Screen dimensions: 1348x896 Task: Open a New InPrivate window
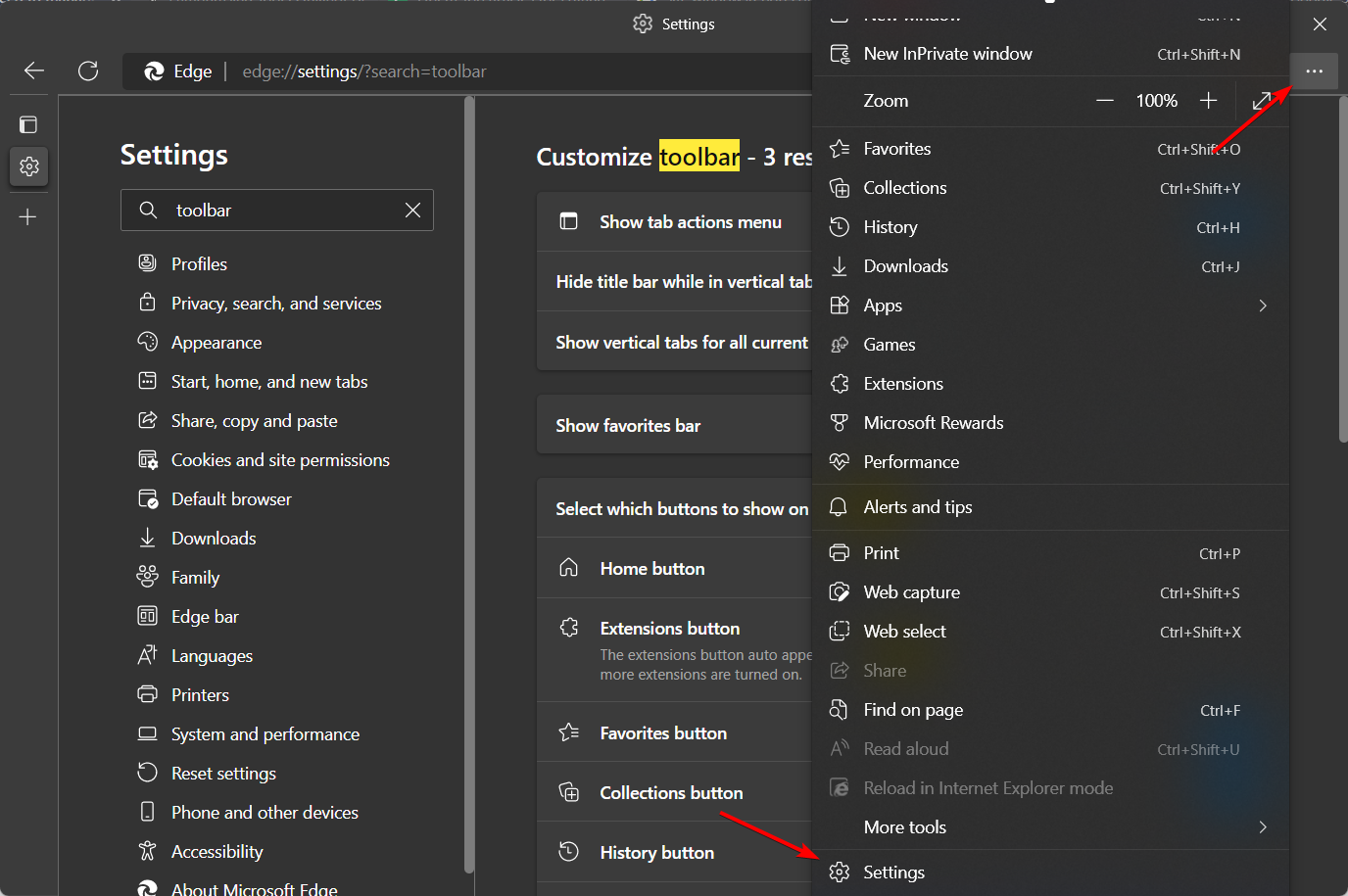tap(1050, 54)
